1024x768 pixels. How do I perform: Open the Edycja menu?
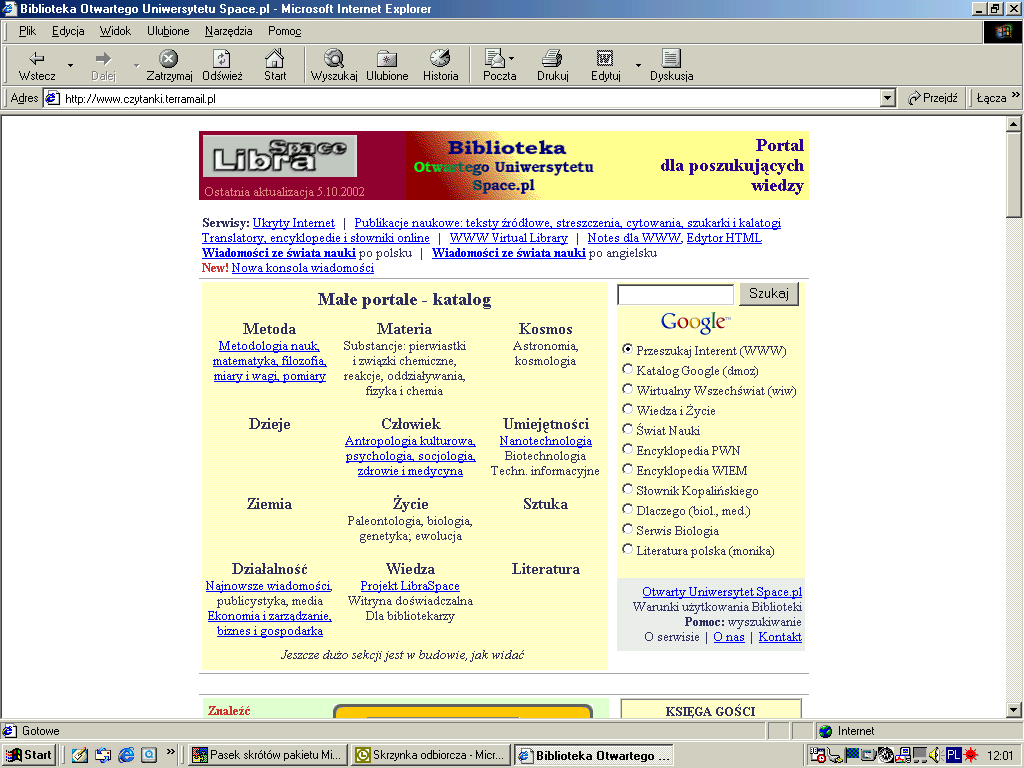pos(68,31)
